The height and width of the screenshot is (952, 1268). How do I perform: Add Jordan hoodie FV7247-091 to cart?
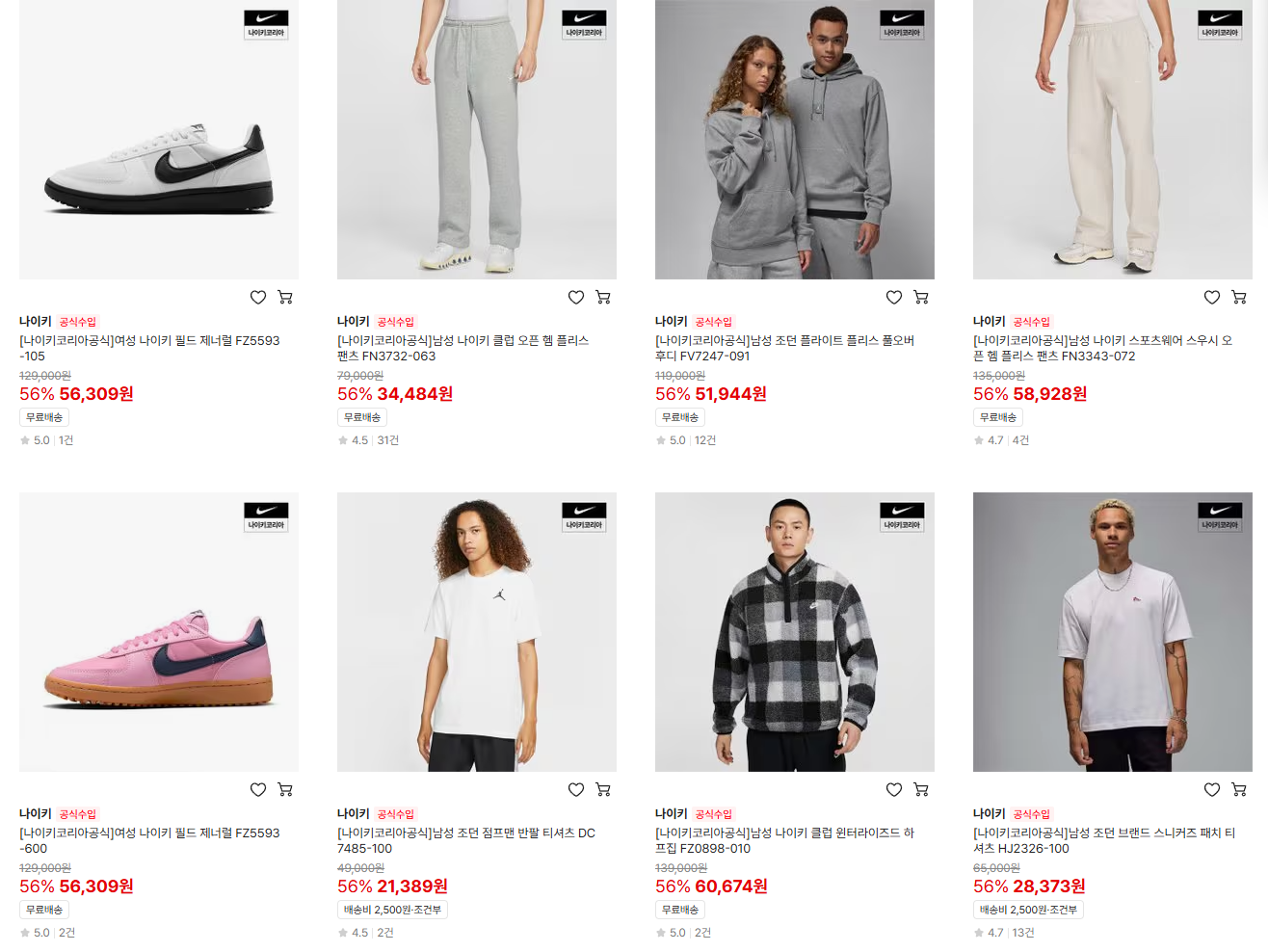click(921, 298)
